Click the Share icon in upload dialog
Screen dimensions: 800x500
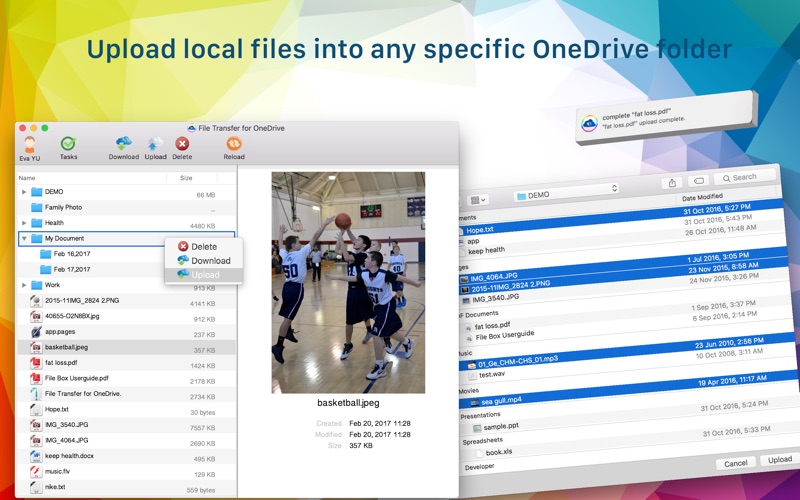[x=672, y=183]
